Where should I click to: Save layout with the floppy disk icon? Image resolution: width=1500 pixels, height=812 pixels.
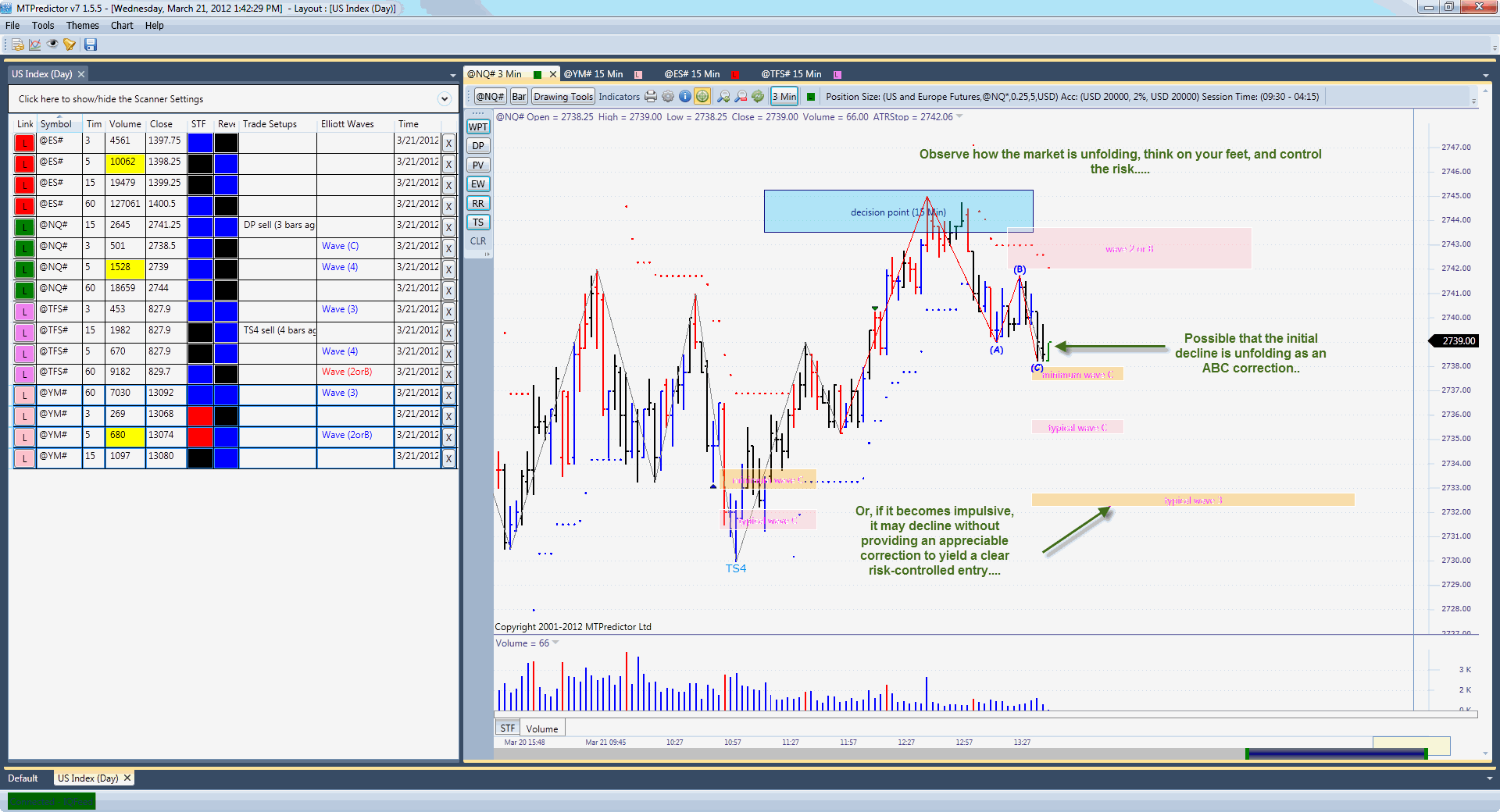tap(91, 45)
